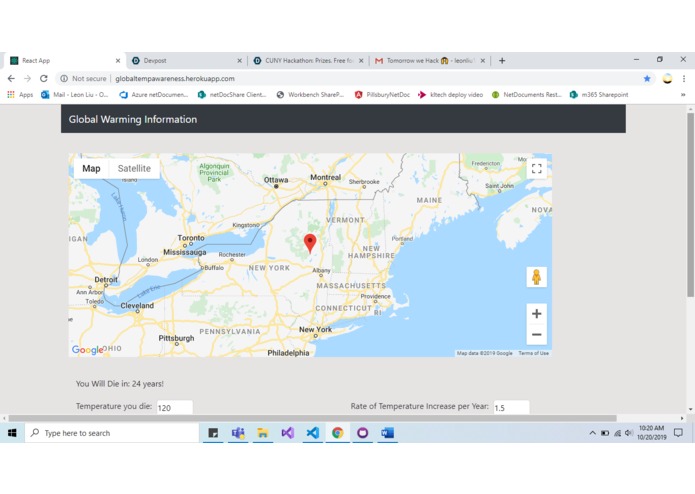Click the network tray icon
The height and width of the screenshot is (494, 695).
617,433
